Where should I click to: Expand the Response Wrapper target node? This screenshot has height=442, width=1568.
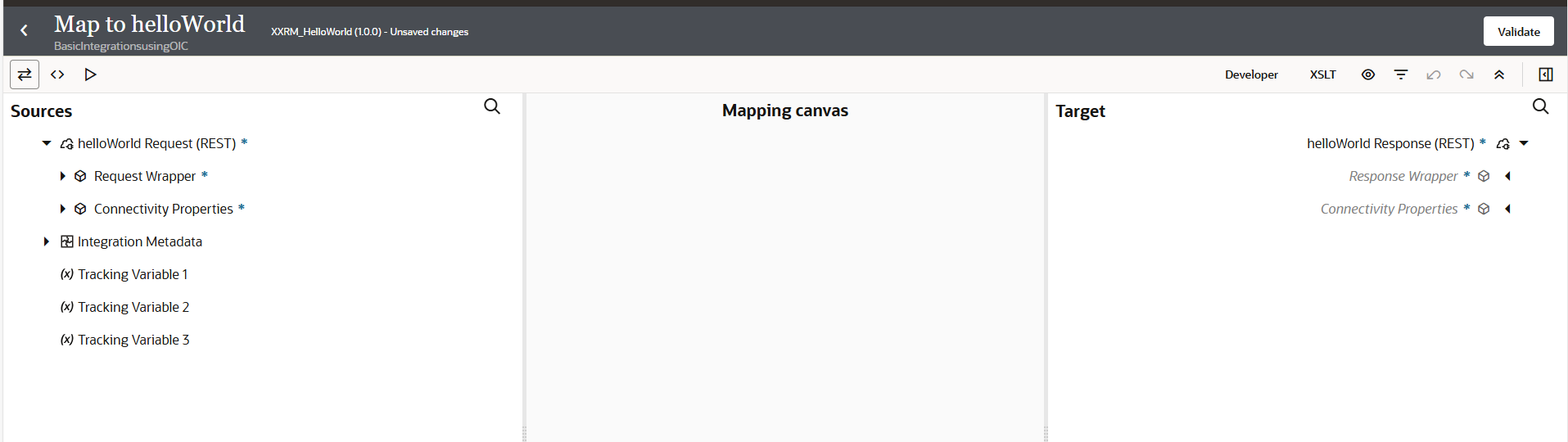point(1507,176)
